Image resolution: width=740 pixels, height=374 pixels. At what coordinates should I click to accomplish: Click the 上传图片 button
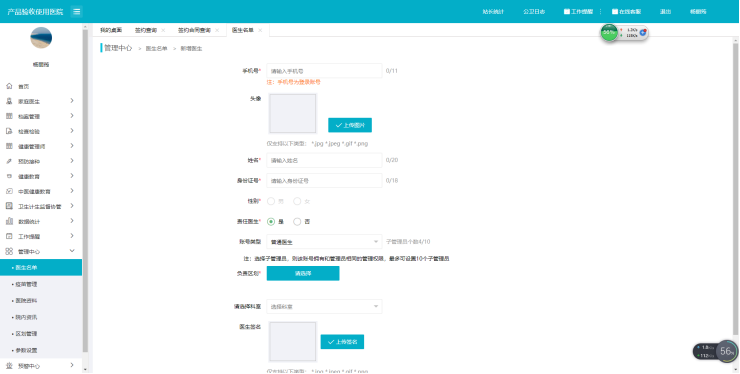coord(350,125)
